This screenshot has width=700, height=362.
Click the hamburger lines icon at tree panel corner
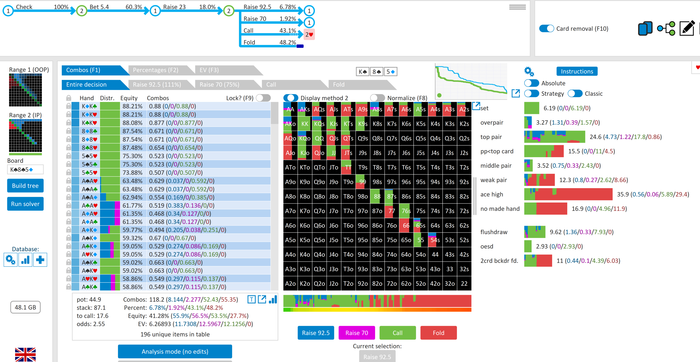point(517,7)
